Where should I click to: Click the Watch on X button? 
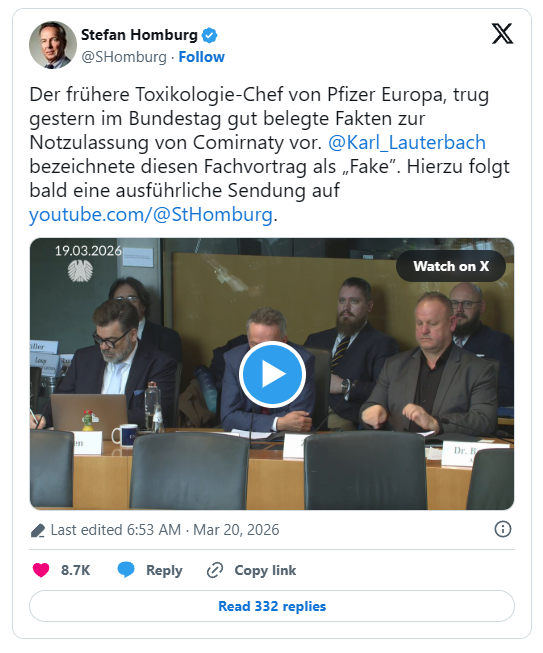click(x=451, y=266)
